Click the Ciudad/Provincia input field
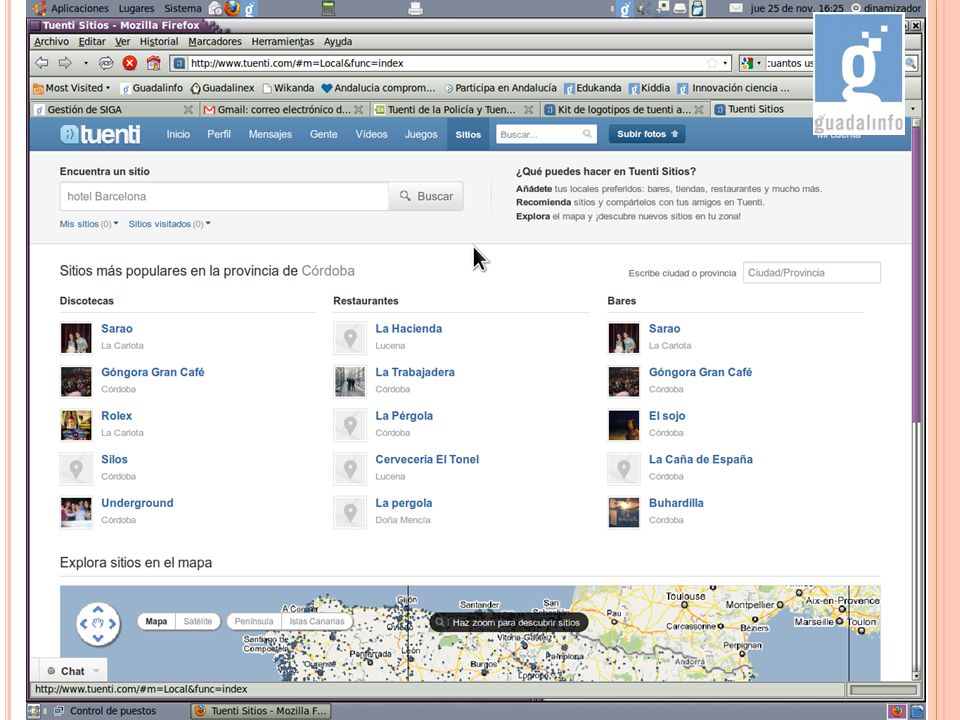The height and width of the screenshot is (720, 960). click(x=812, y=272)
